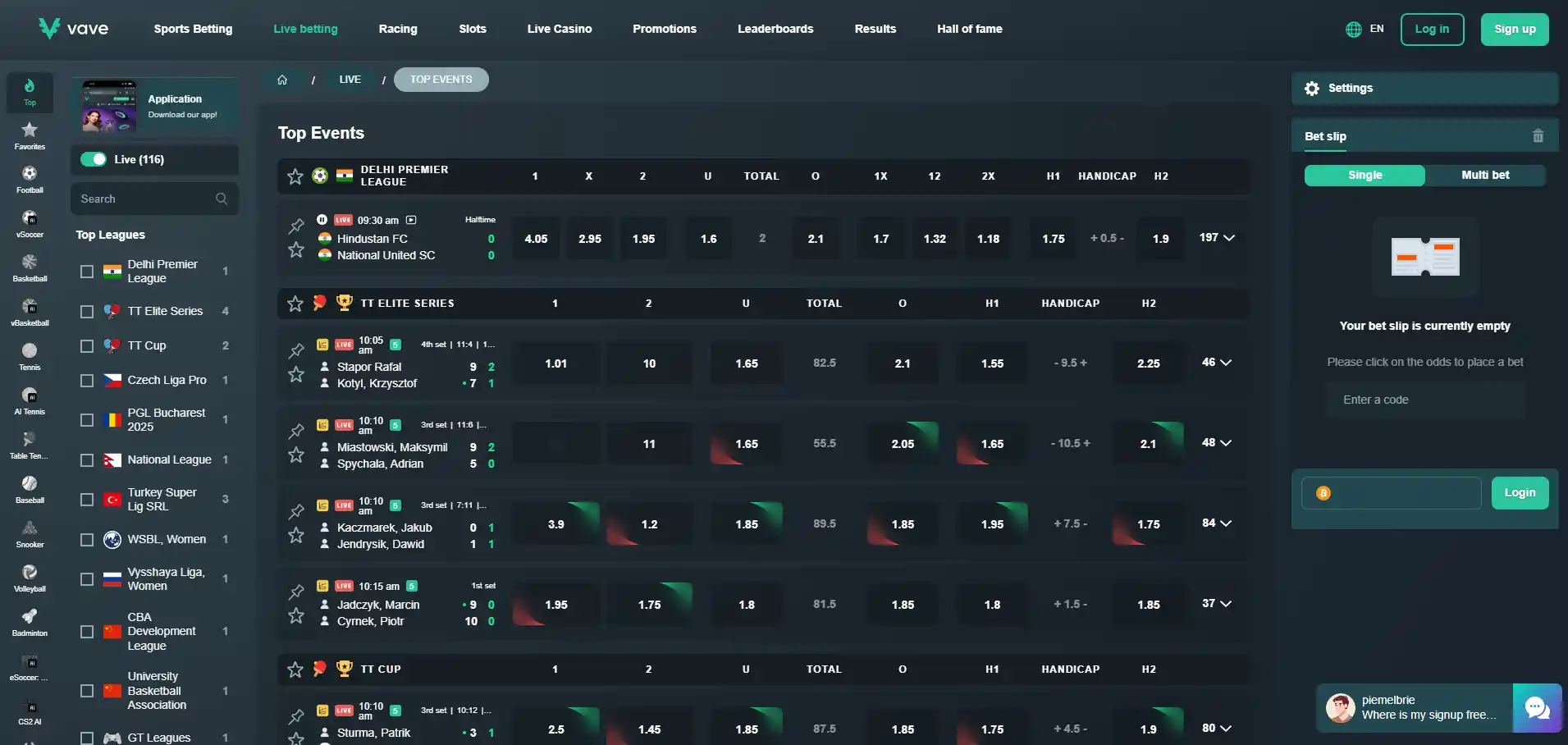The width and height of the screenshot is (1568, 745).
Task: Check the Delhi Premier League checkbox
Action: 87,272
